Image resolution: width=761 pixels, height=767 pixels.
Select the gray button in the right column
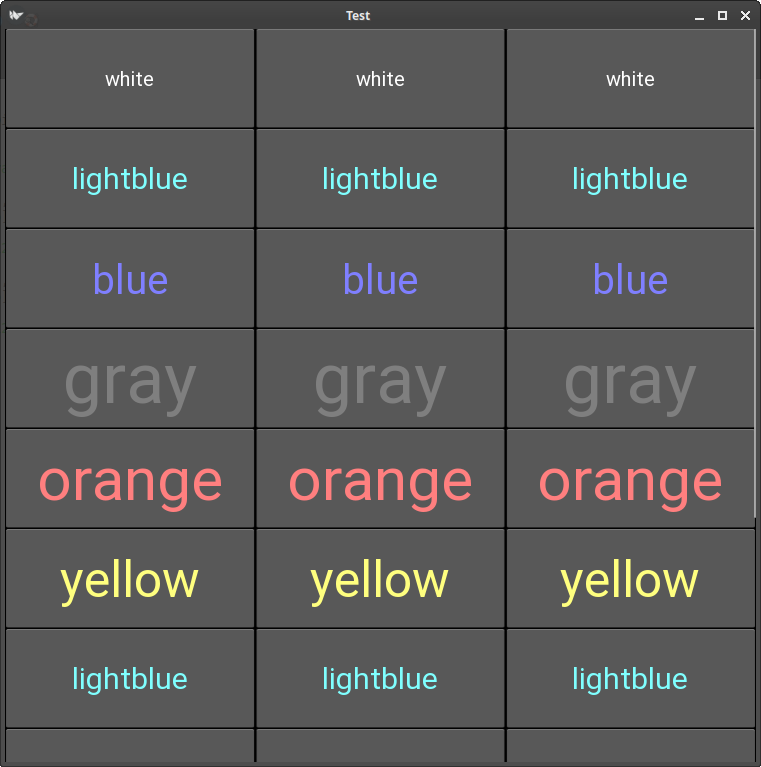630,379
